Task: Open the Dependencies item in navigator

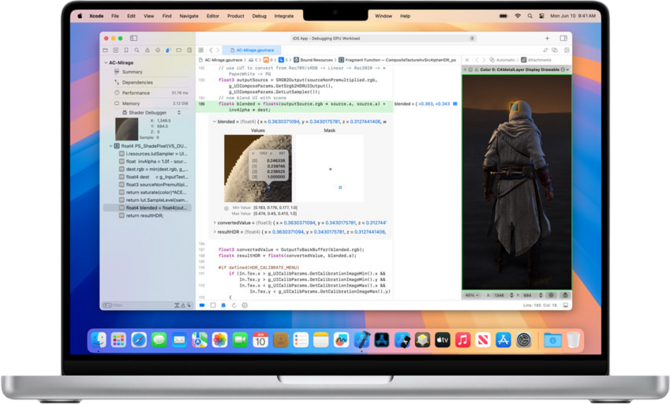Action: pyautogui.click(x=137, y=82)
